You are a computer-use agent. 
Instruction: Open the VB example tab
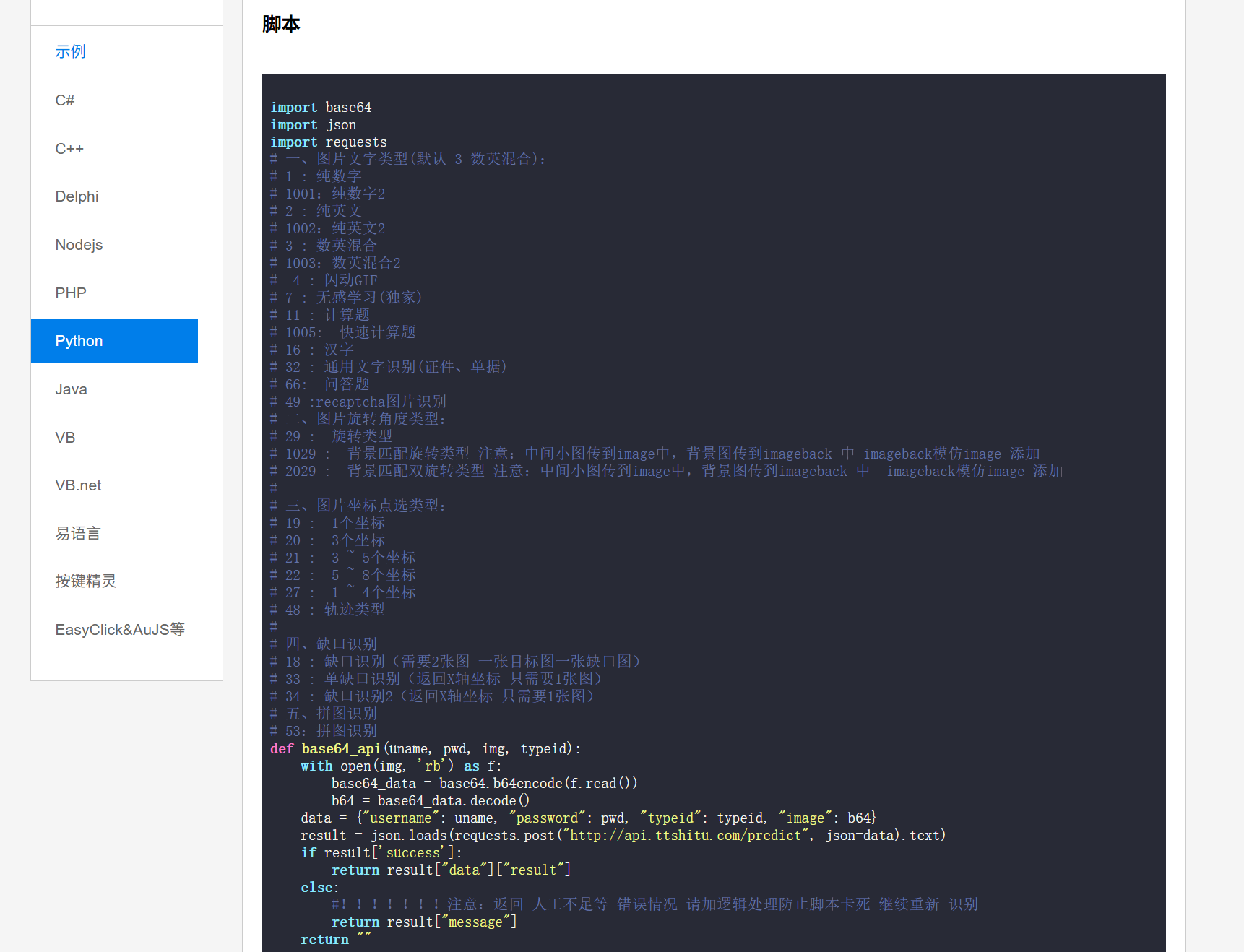[65, 437]
